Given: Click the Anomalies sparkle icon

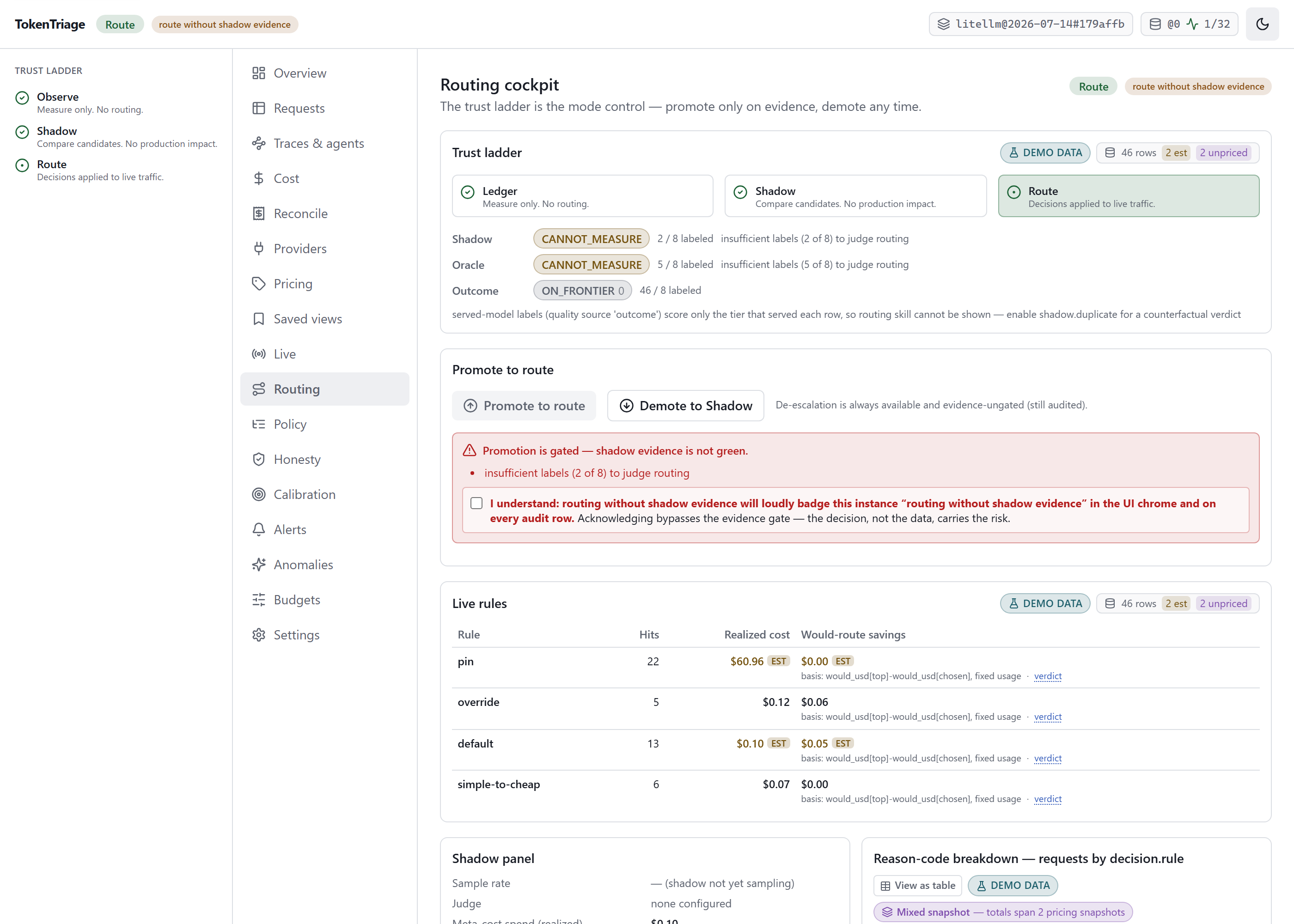Looking at the screenshot, I should coord(258,565).
